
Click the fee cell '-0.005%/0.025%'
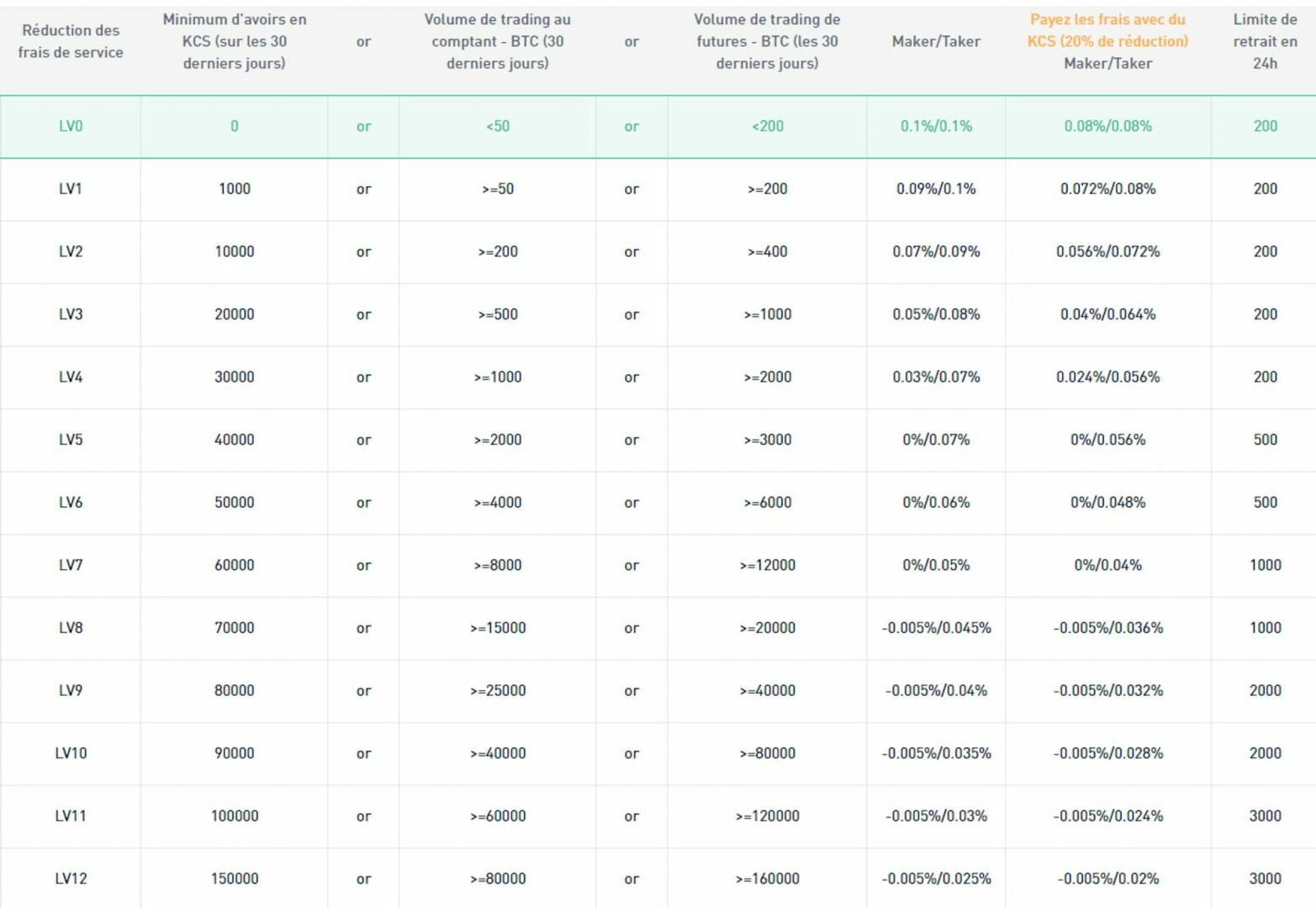click(x=936, y=879)
